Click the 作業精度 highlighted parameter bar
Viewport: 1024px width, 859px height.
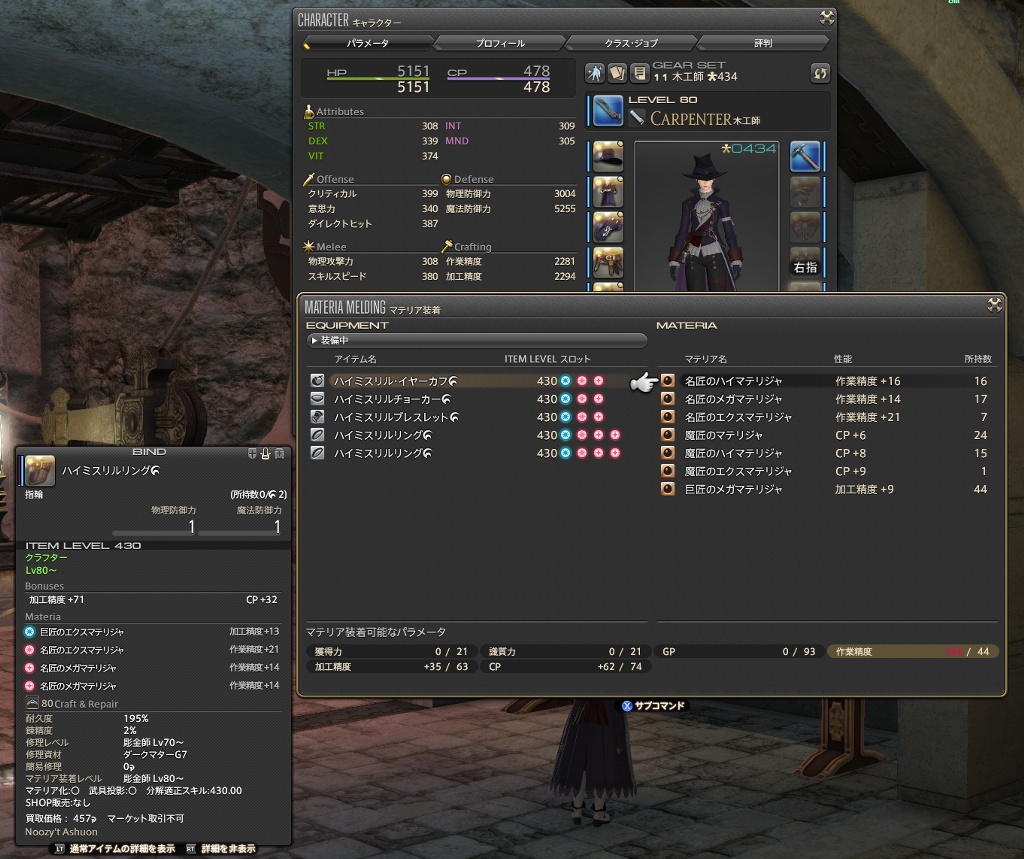912,651
